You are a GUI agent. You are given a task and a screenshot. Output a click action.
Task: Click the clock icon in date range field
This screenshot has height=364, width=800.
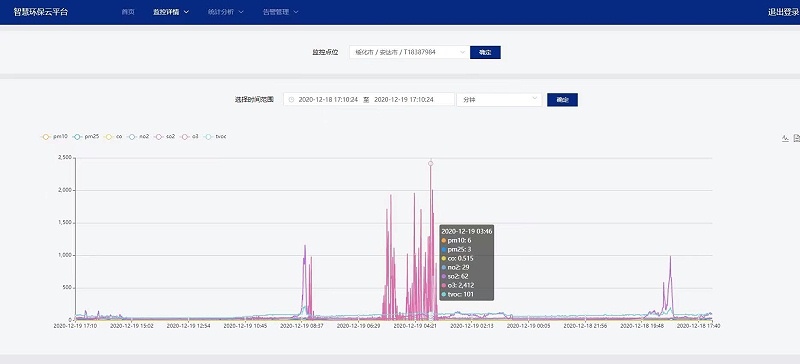point(291,100)
